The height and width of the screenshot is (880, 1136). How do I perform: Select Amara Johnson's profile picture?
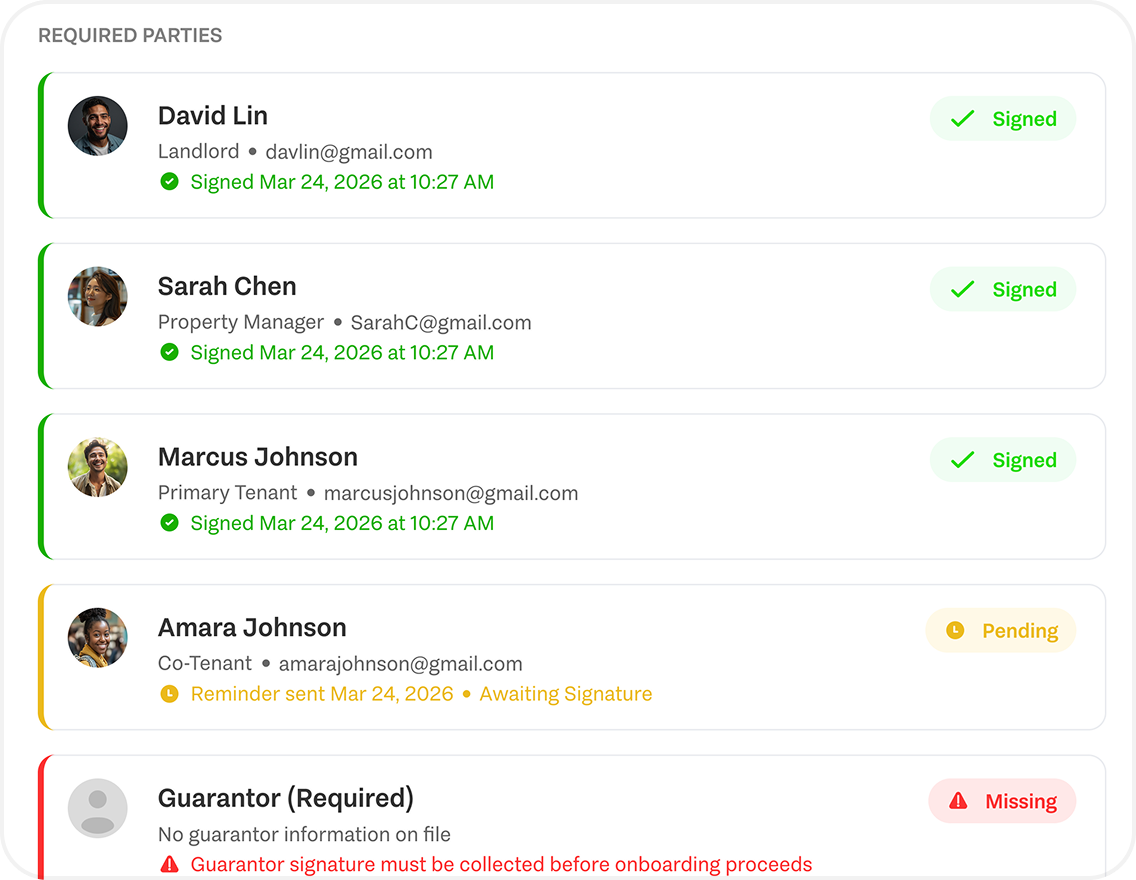[x=98, y=637]
